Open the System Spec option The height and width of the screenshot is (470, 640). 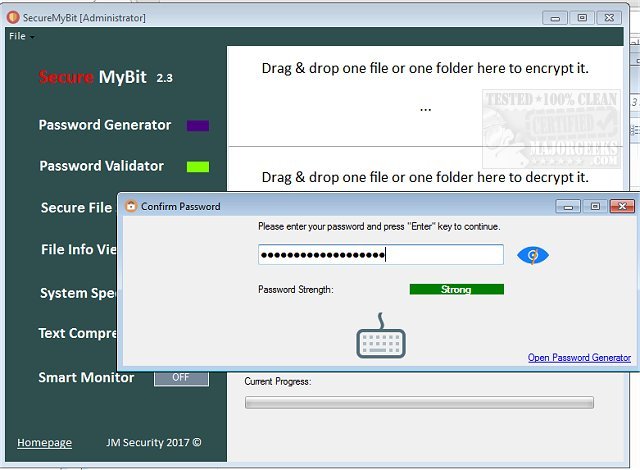pyautogui.click(x=78, y=293)
